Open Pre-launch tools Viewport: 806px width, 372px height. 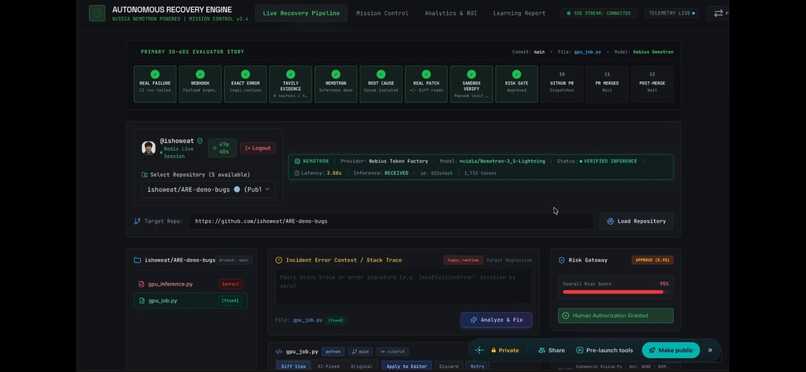(x=604, y=350)
